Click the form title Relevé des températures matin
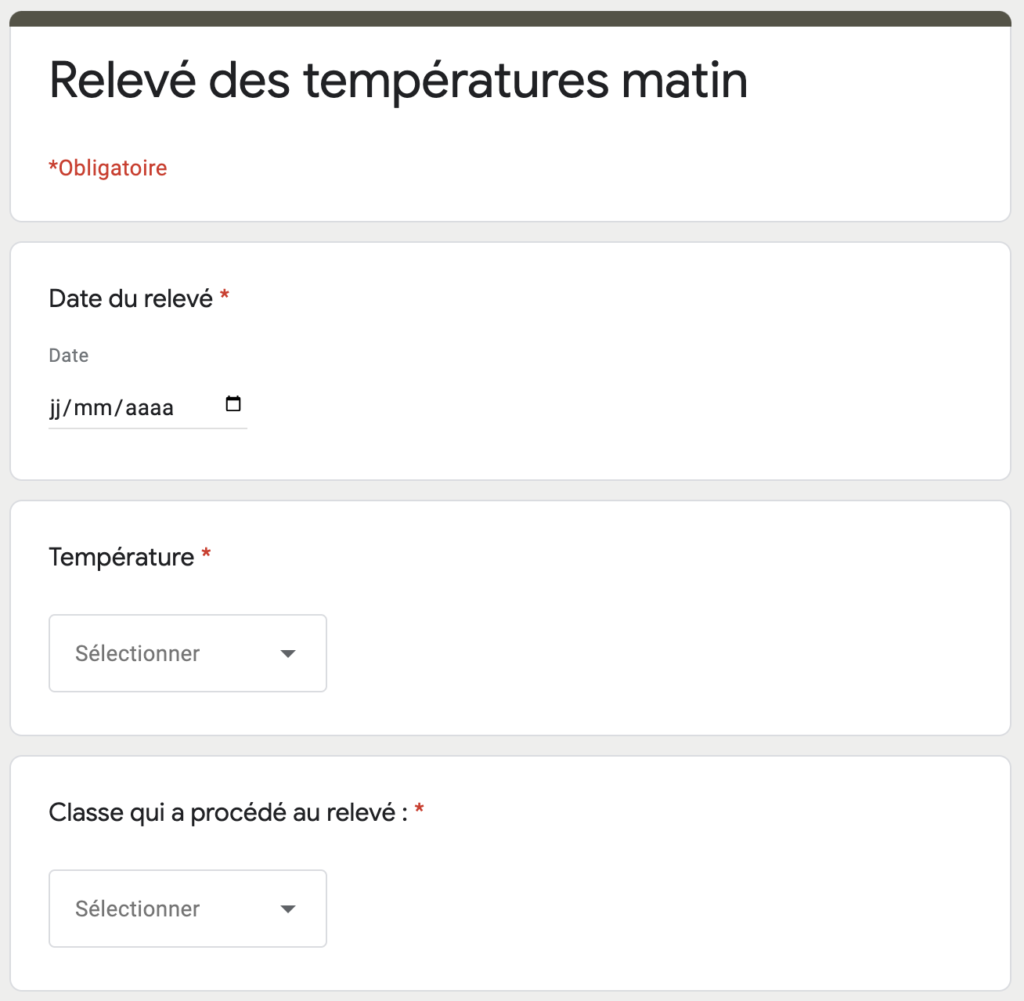Viewport: 1024px width, 1001px height. [398, 80]
